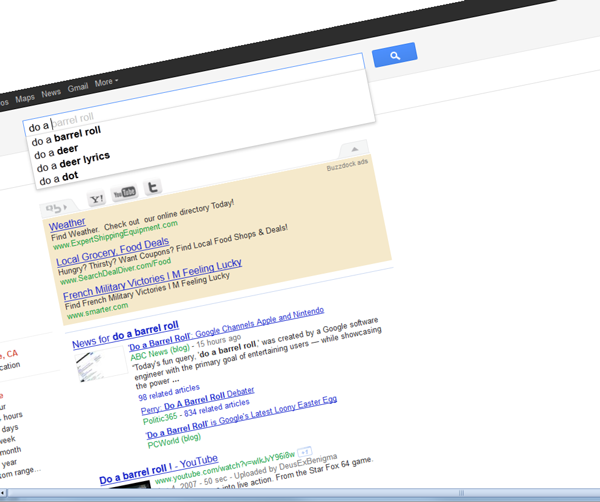Screen dimensions: 600x502
Task: Open 'Google's Latest Loony Easter Egg' article
Action: (x=241, y=418)
